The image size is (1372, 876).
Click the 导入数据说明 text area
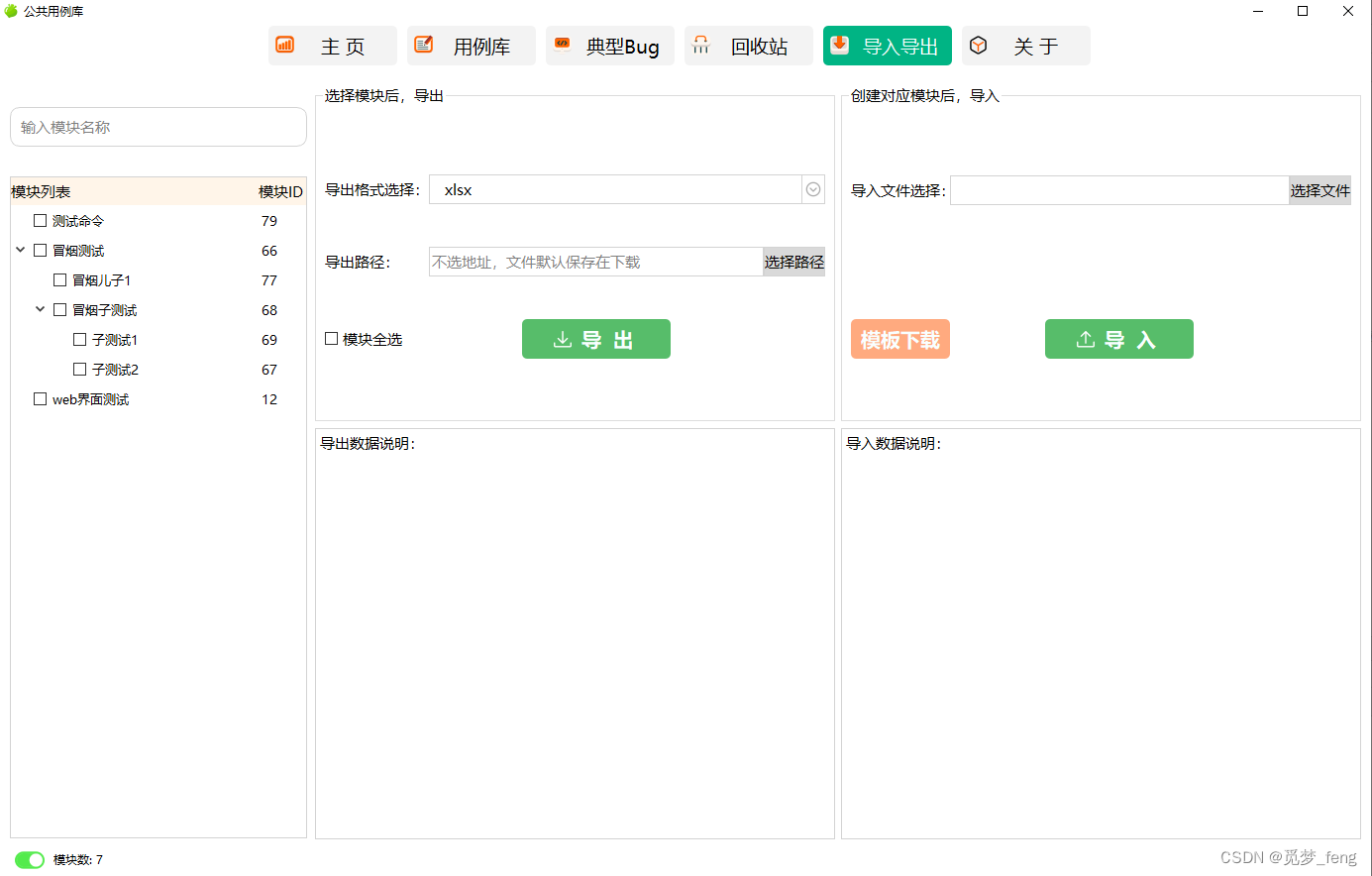(x=1101, y=634)
